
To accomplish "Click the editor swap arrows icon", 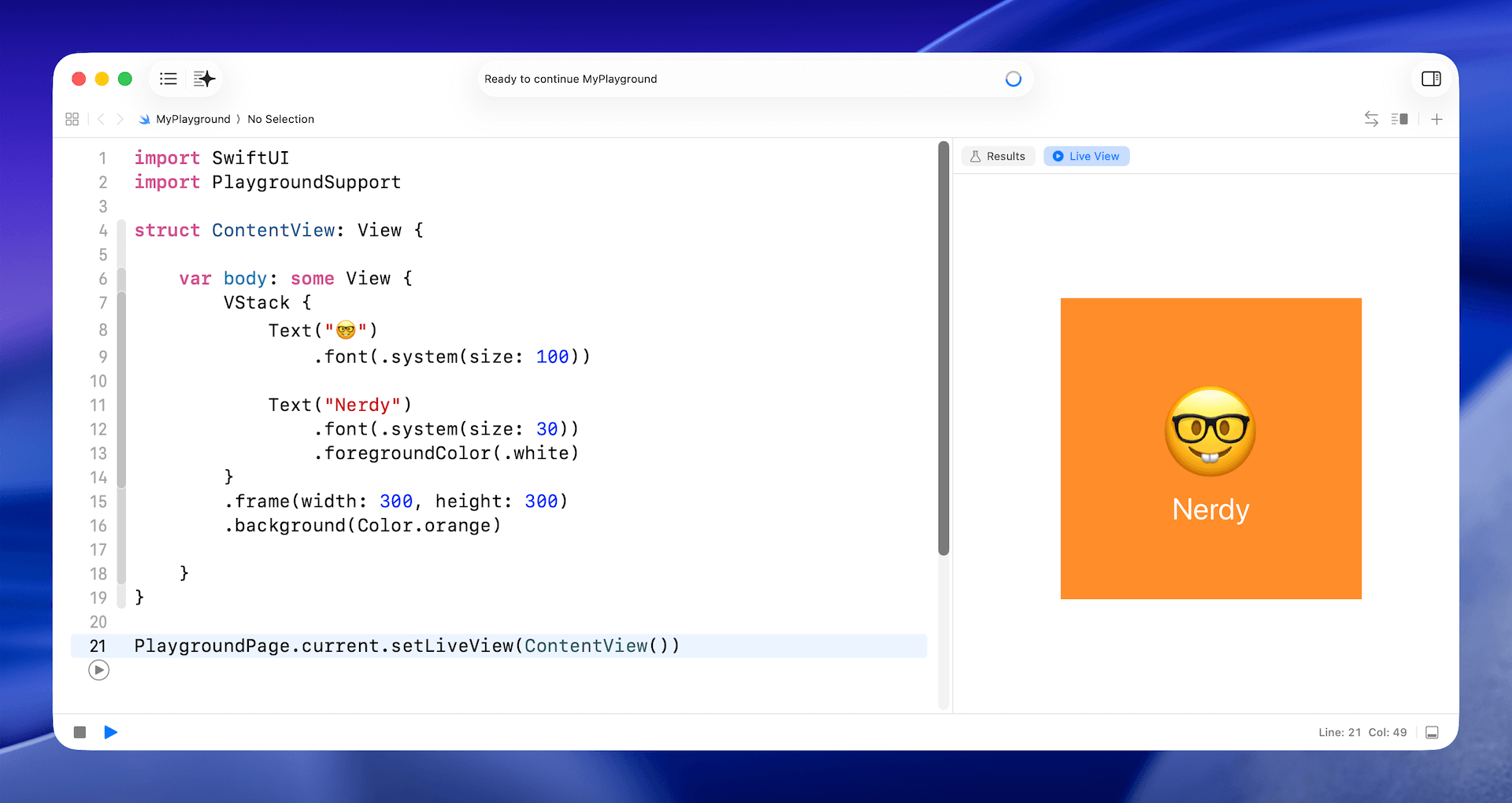I will click(1371, 119).
